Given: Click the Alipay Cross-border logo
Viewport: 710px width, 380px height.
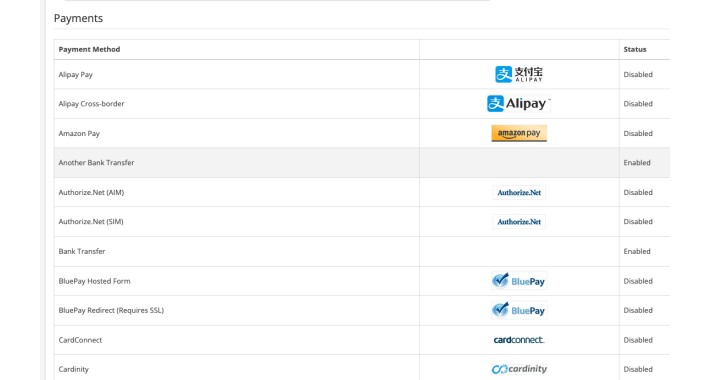Looking at the screenshot, I should 519,103.
